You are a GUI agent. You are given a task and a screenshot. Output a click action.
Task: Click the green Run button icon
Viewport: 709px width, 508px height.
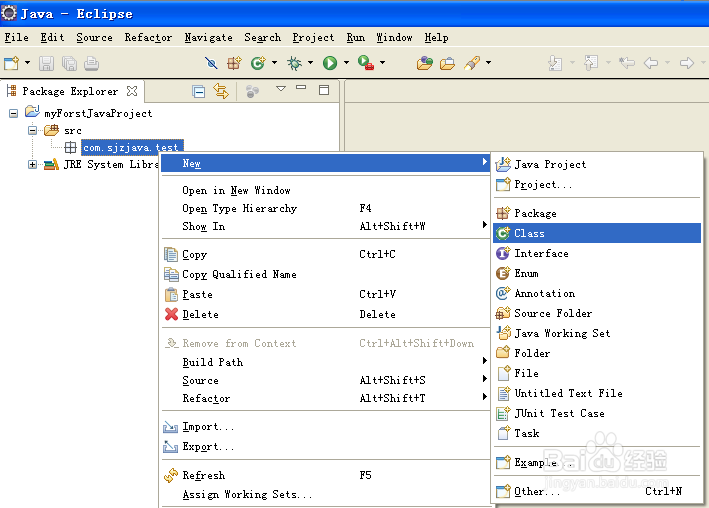coord(330,63)
